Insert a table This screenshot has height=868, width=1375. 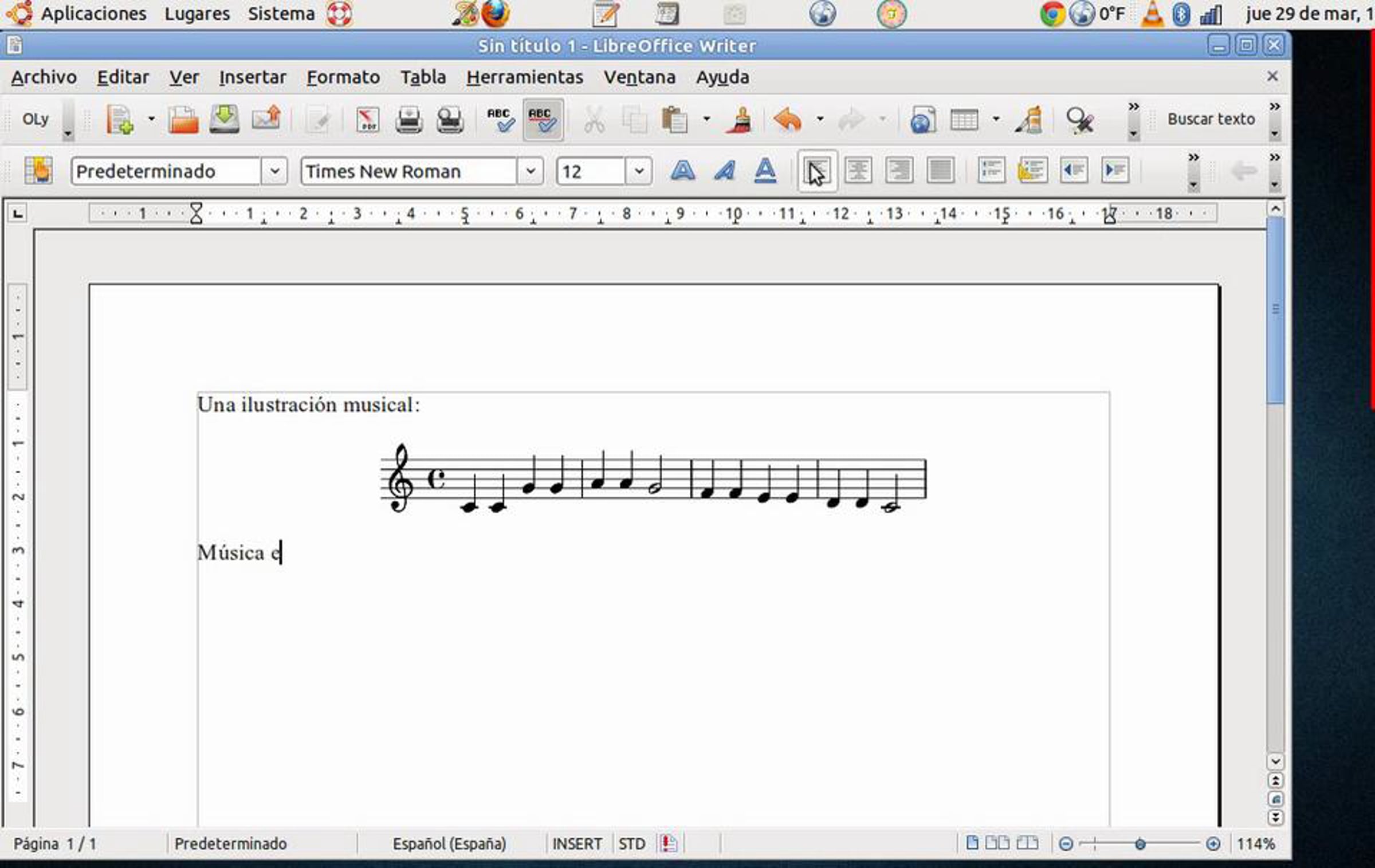[x=964, y=120]
